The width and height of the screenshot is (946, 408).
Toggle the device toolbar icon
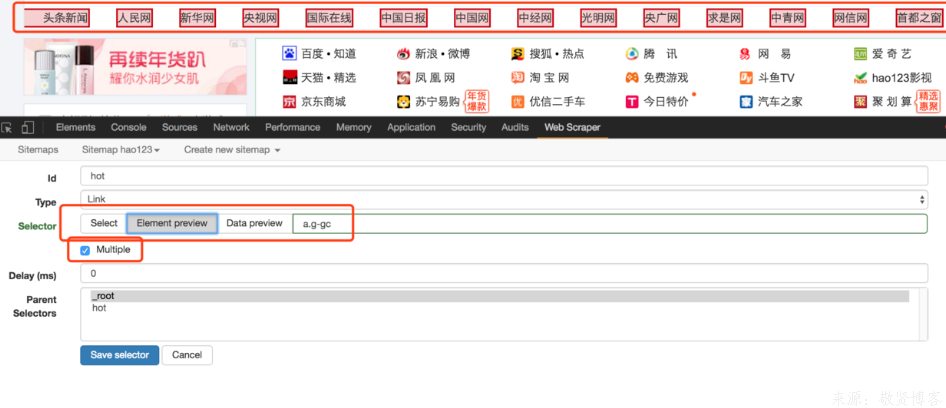point(27,127)
